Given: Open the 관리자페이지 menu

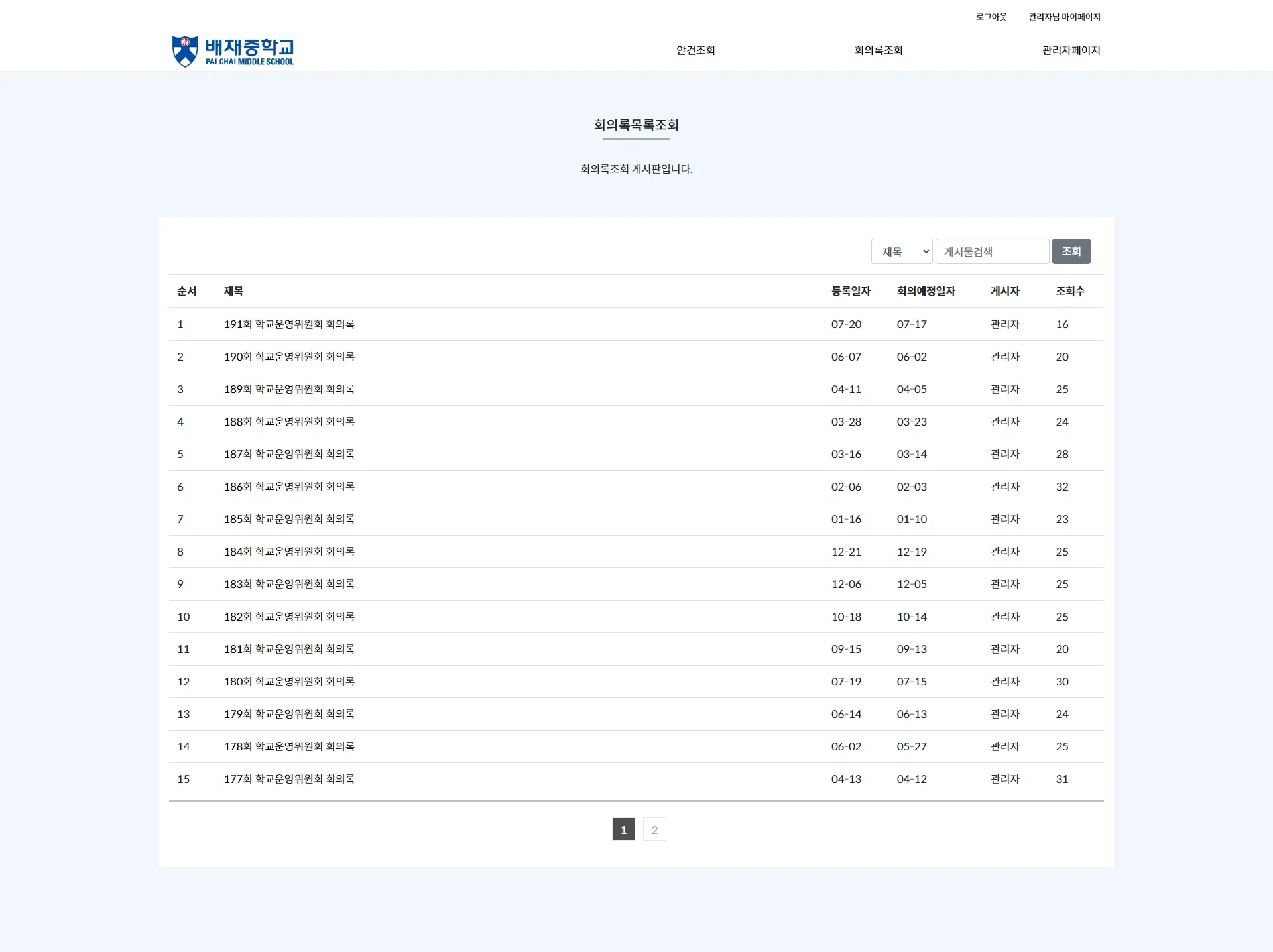Looking at the screenshot, I should click(x=1071, y=50).
